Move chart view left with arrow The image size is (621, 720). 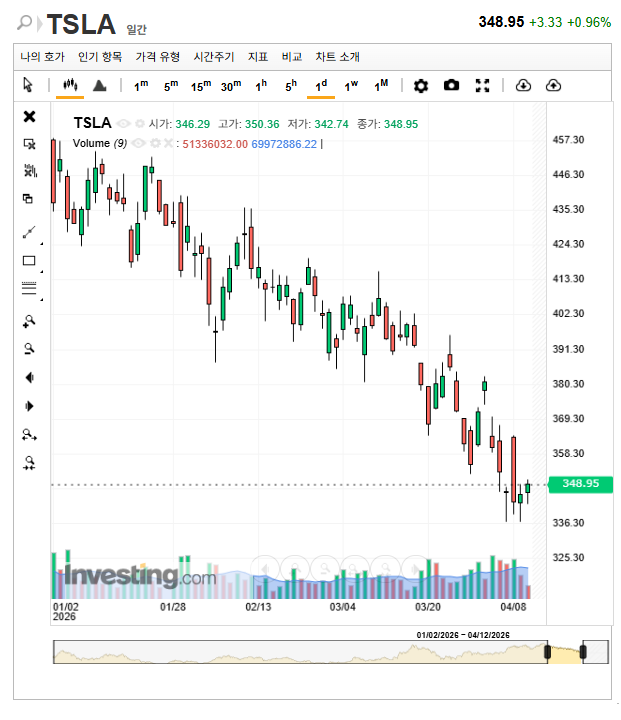[x=29, y=377]
